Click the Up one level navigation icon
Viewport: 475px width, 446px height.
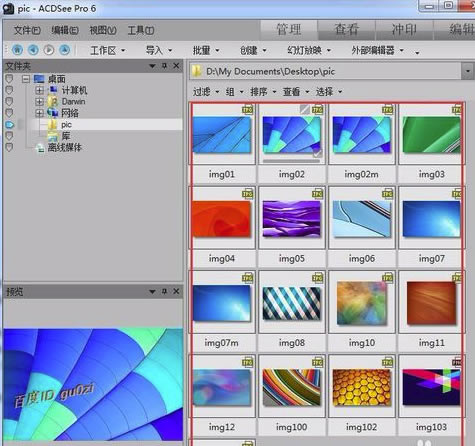(x=65, y=50)
